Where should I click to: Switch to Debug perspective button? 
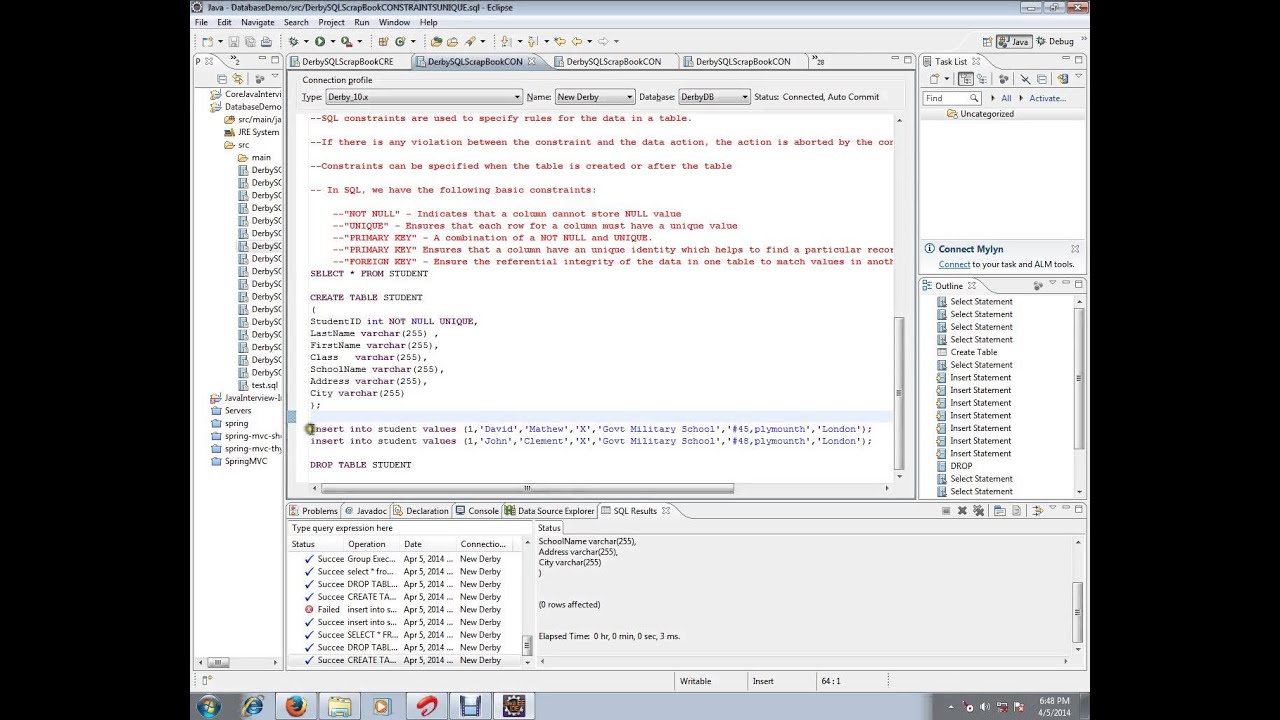click(x=1055, y=41)
